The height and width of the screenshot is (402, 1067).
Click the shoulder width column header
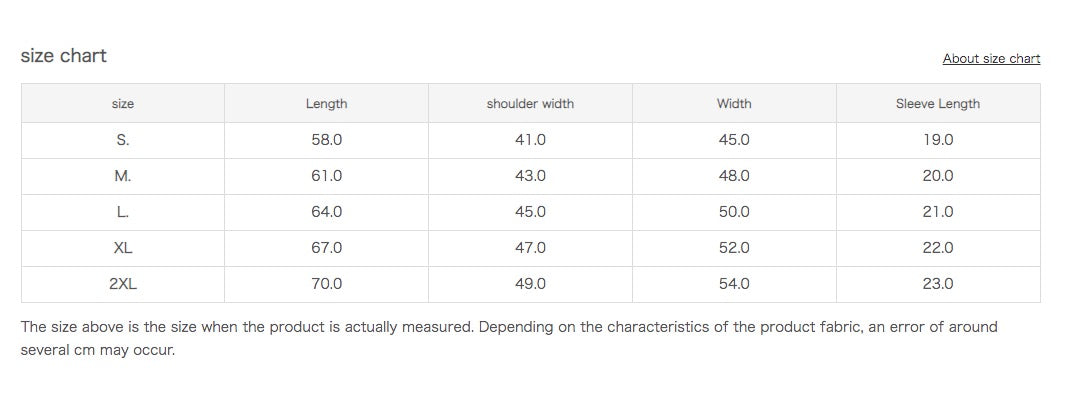[530, 104]
